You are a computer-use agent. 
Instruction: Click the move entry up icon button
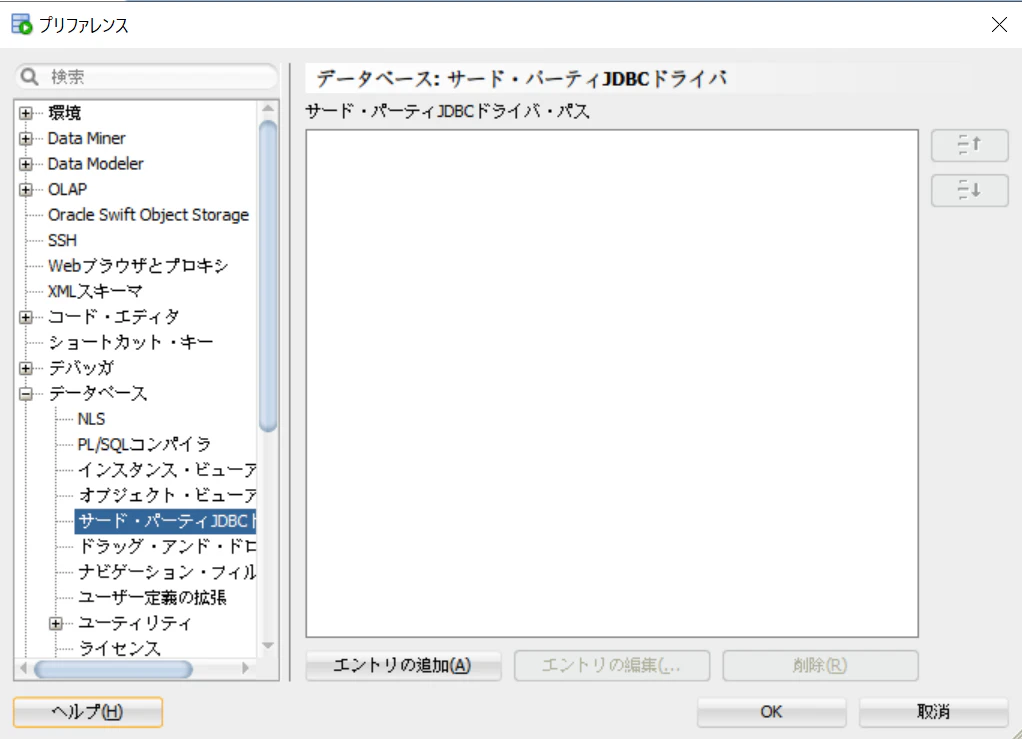[x=969, y=145]
